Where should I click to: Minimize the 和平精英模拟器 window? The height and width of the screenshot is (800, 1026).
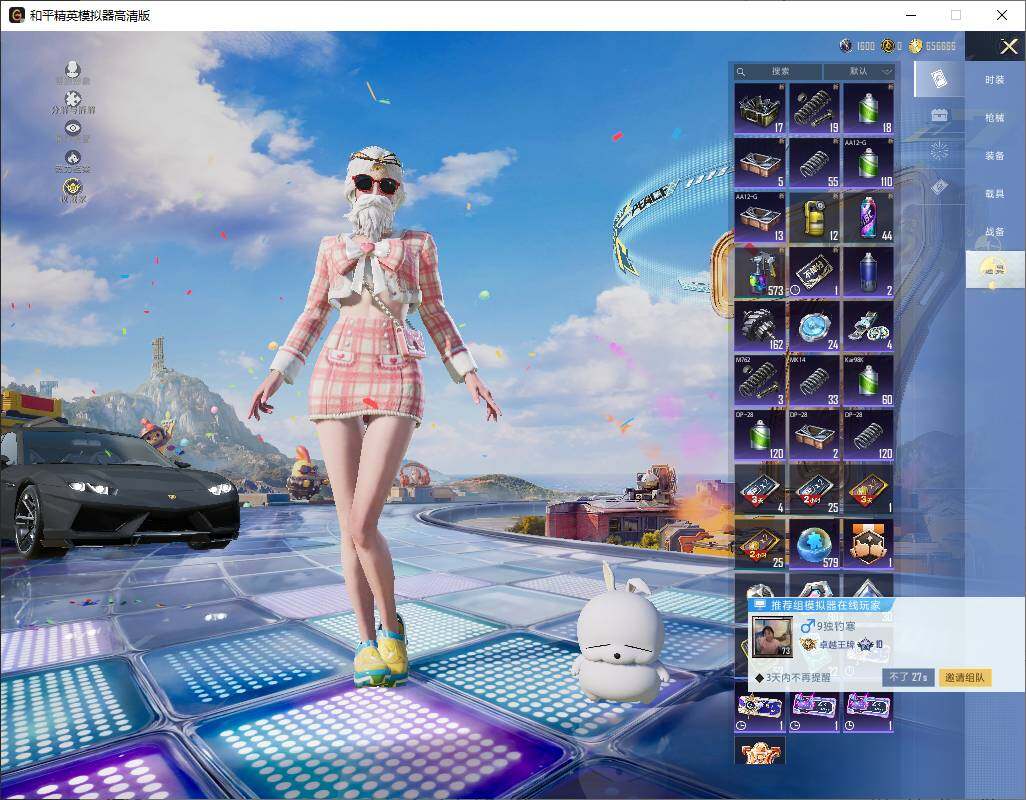pyautogui.click(x=911, y=15)
